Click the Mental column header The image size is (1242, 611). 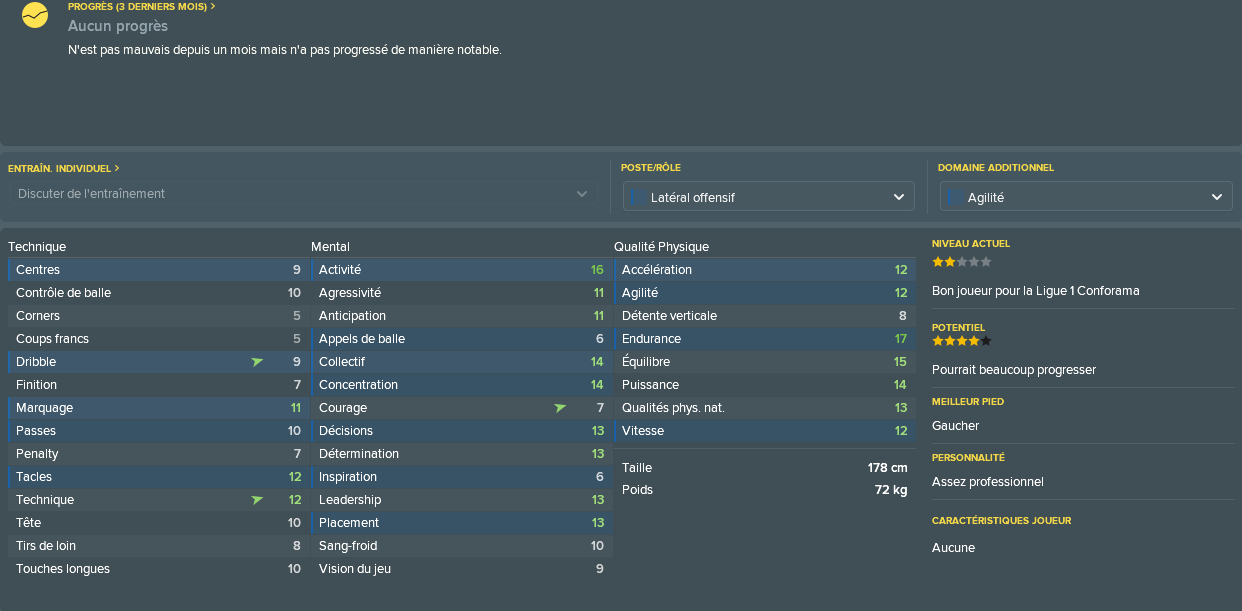[x=330, y=246]
